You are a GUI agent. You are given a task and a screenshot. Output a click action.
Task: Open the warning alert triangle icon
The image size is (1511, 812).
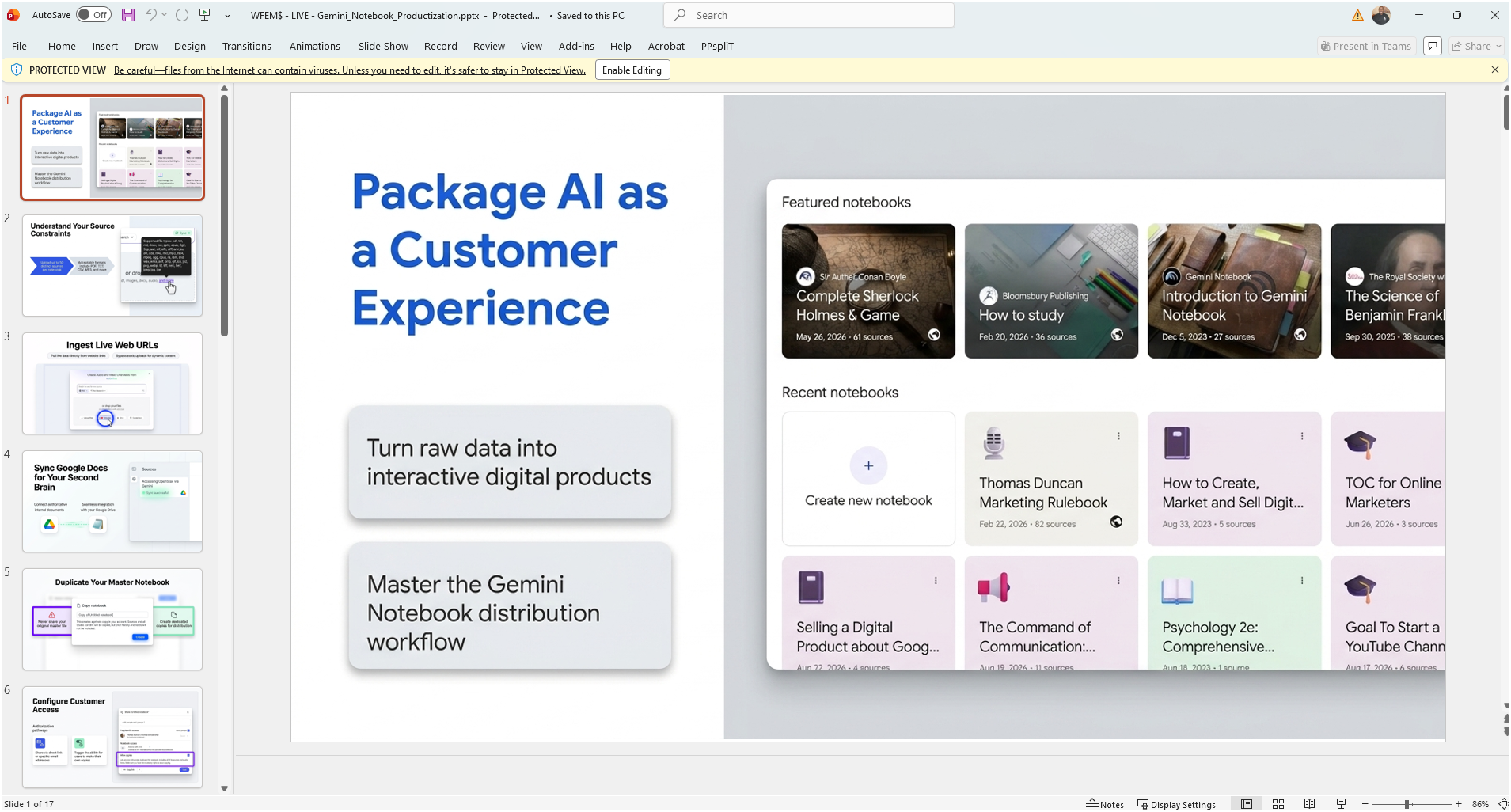click(1357, 15)
